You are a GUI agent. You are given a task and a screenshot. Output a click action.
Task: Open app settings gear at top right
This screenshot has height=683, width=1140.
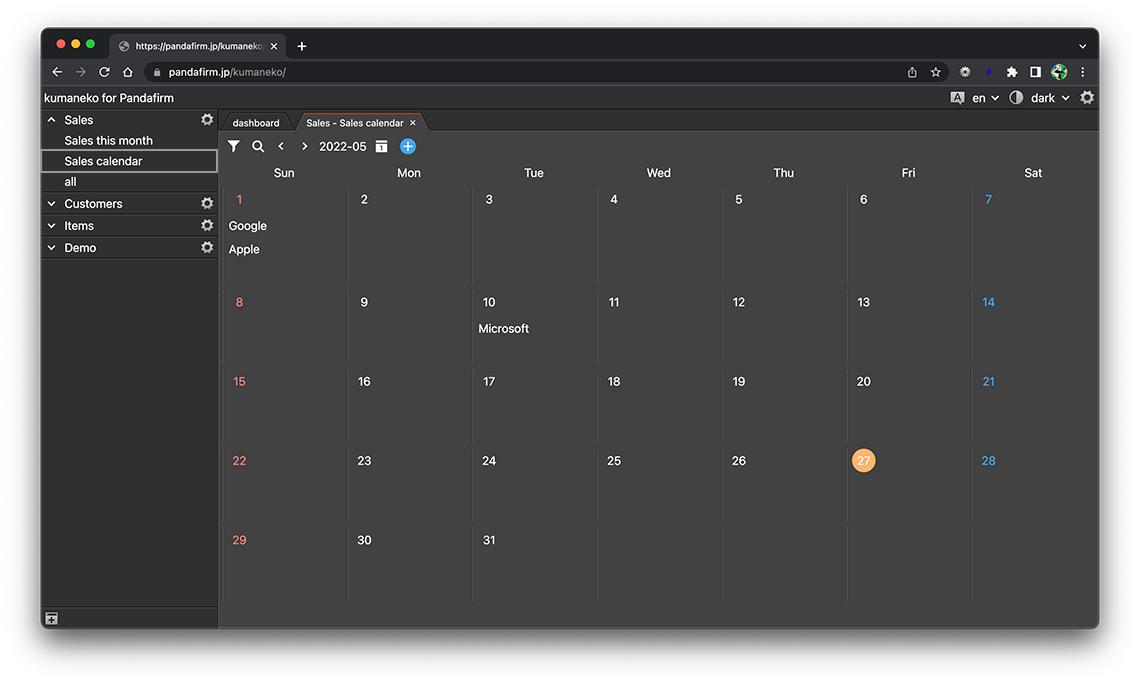1087,98
